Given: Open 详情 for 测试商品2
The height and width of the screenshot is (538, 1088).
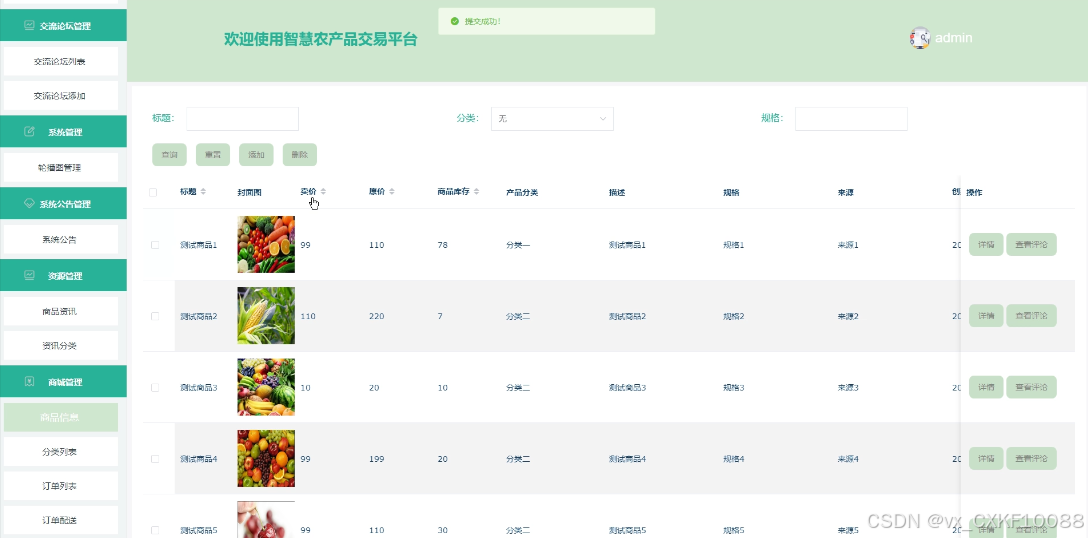Looking at the screenshot, I should 986,316.
